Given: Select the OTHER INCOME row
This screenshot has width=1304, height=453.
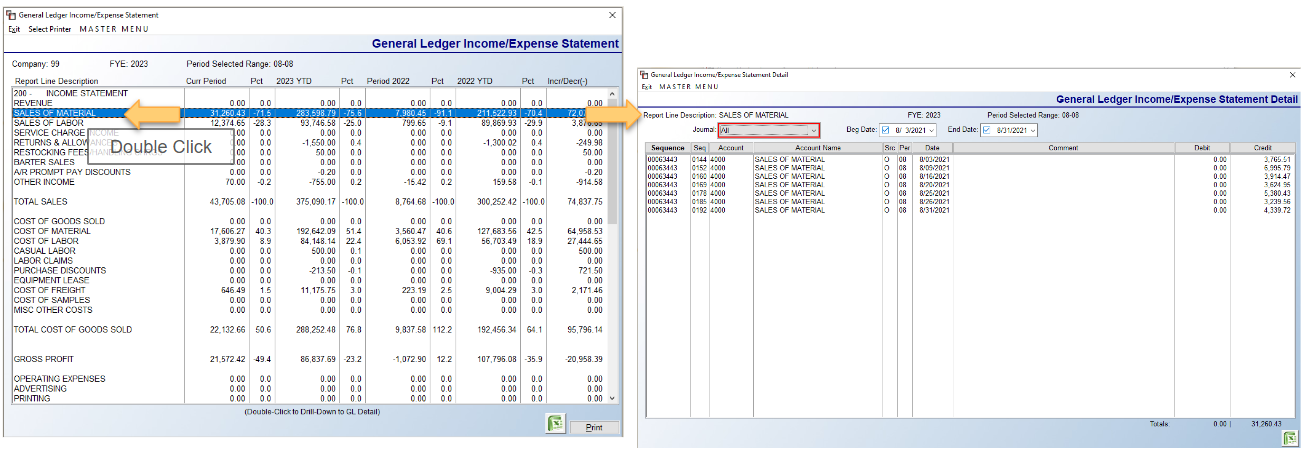Looking at the screenshot, I should (310, 182).
